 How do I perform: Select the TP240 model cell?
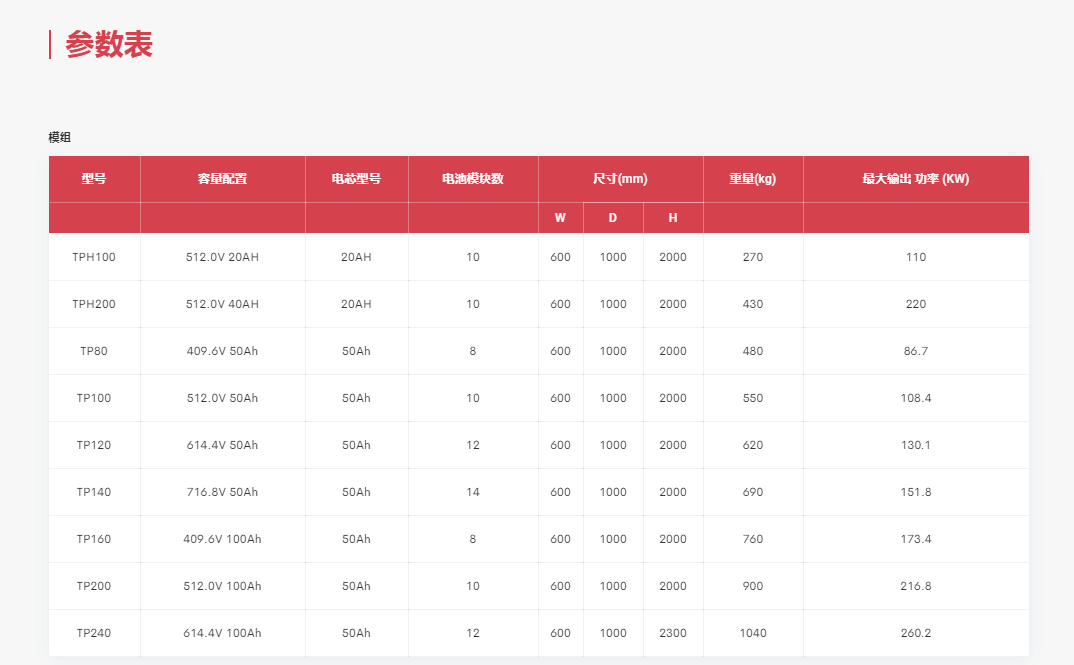pos(94,633)
